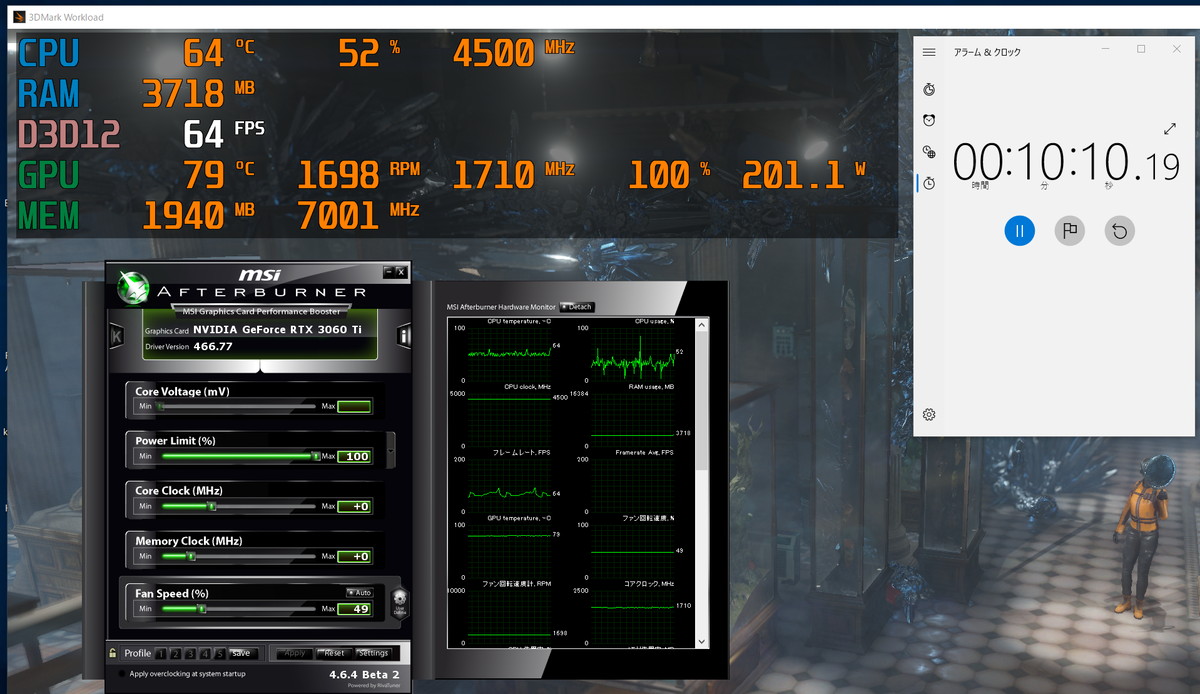Minimize the Alarms & Clock window

click(x=1106, y=49)
